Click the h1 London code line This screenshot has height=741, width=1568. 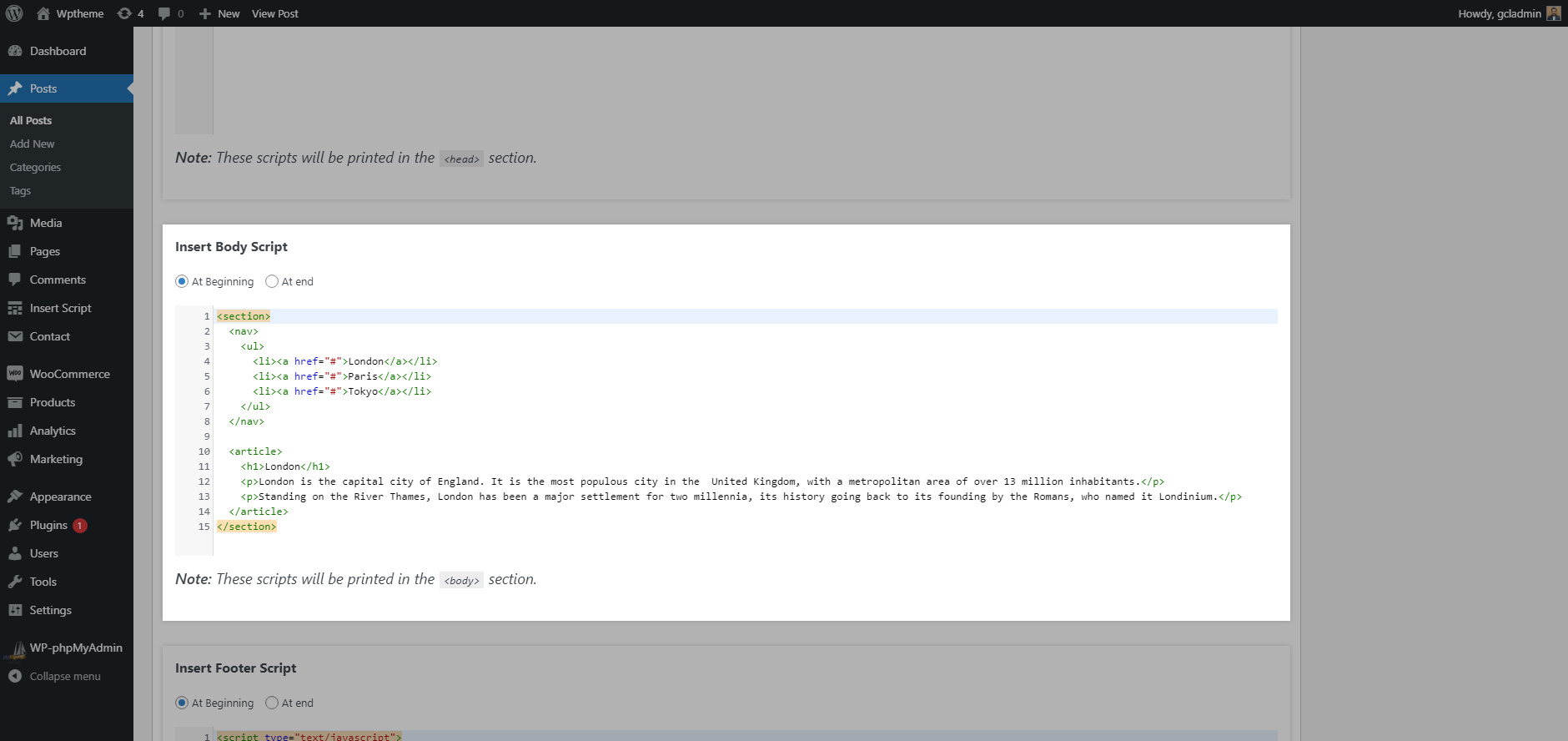[285, 466]
